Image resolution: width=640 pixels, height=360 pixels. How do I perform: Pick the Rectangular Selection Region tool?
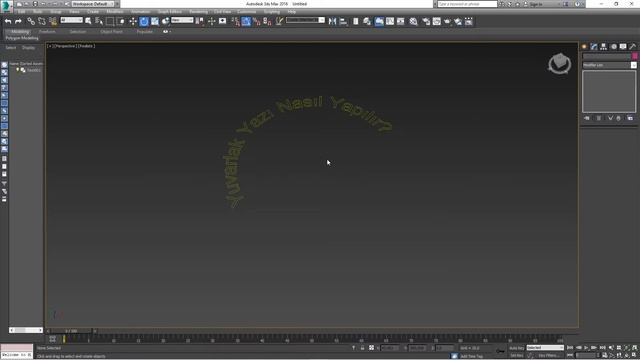110,21
